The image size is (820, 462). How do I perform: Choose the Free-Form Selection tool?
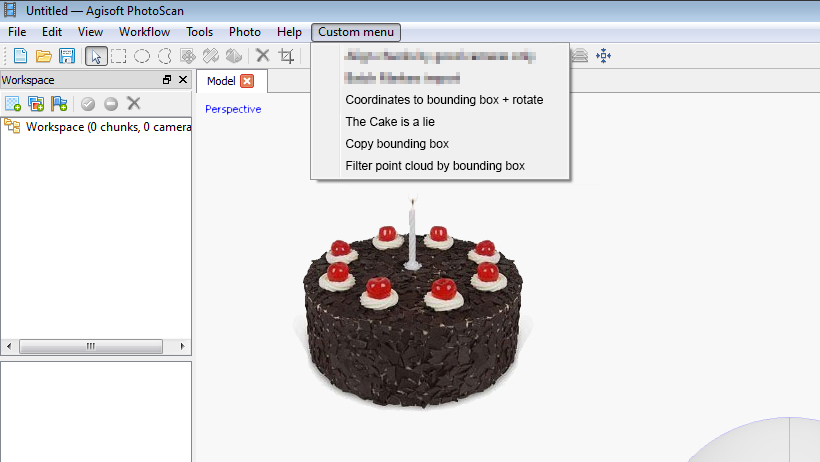pyautogui.click(x=165, y=55)
